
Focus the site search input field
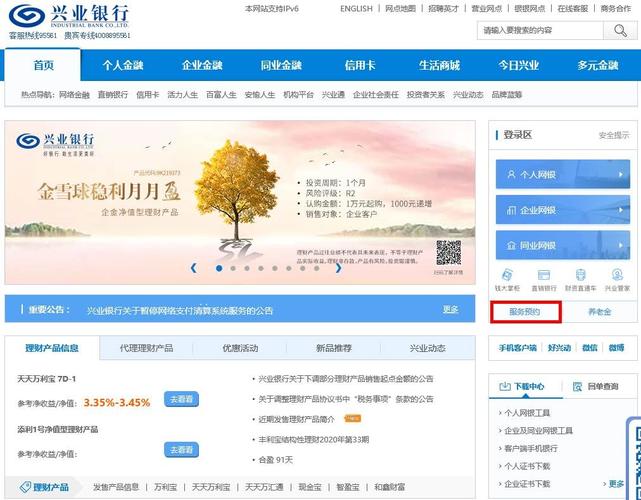540,30
